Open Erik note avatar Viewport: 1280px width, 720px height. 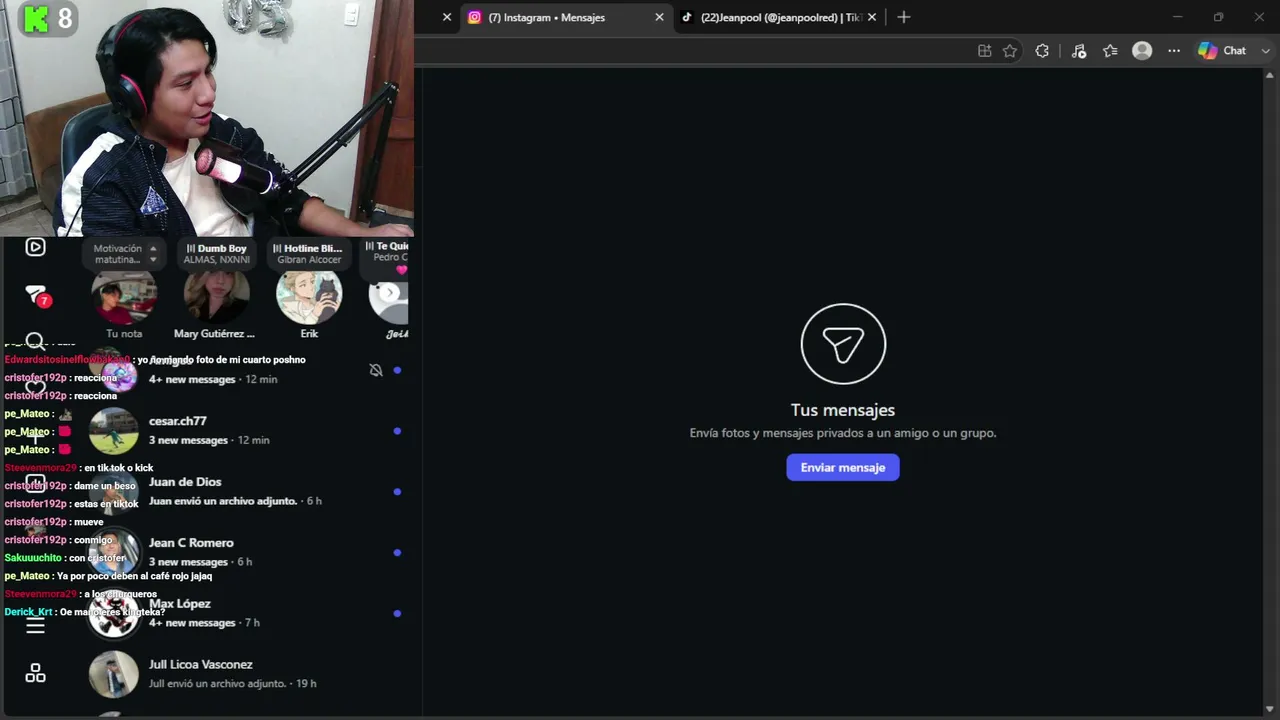(x=309, y=297)
